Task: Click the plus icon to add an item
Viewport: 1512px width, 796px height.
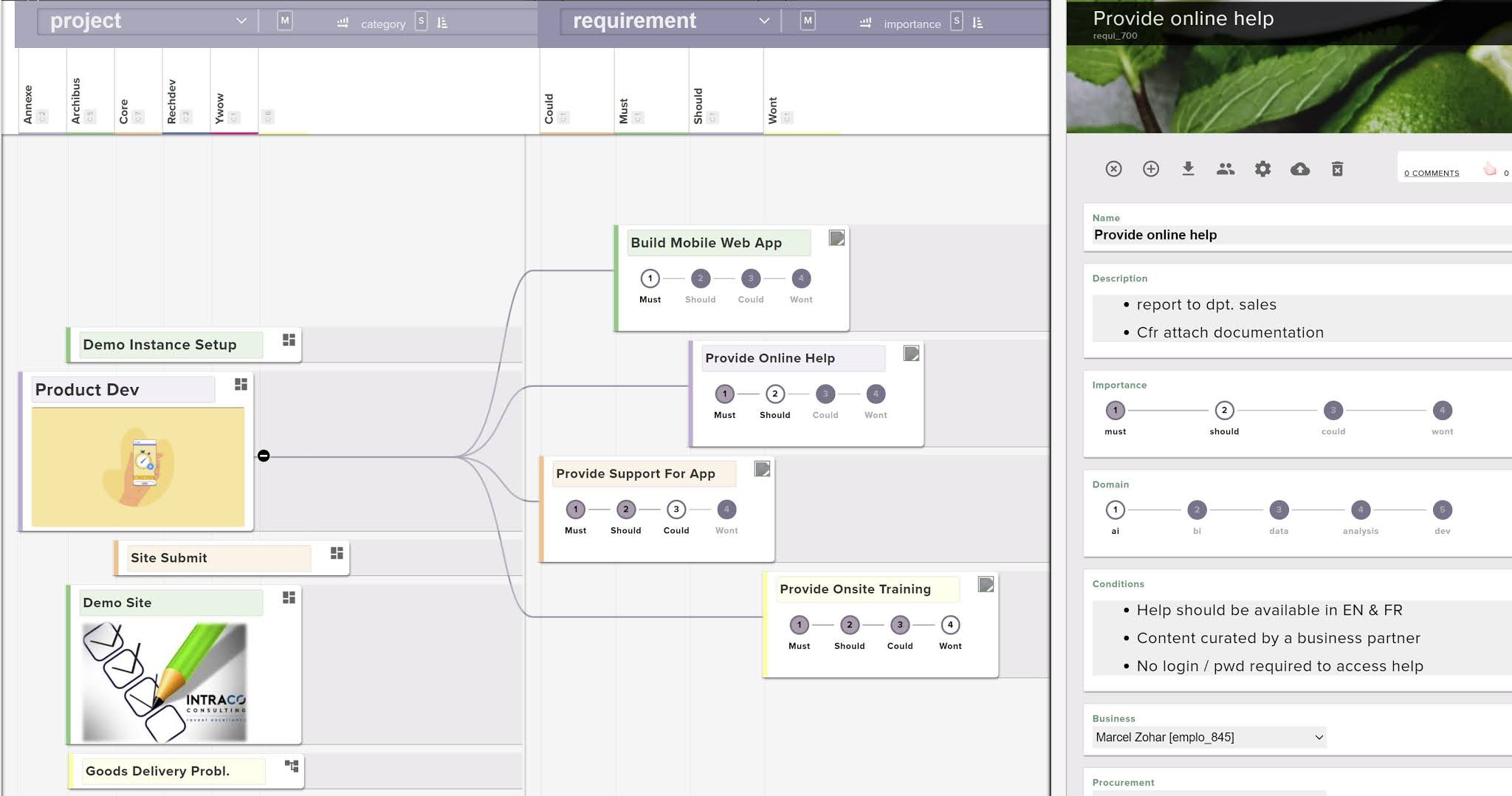Action: point(1151,169)
